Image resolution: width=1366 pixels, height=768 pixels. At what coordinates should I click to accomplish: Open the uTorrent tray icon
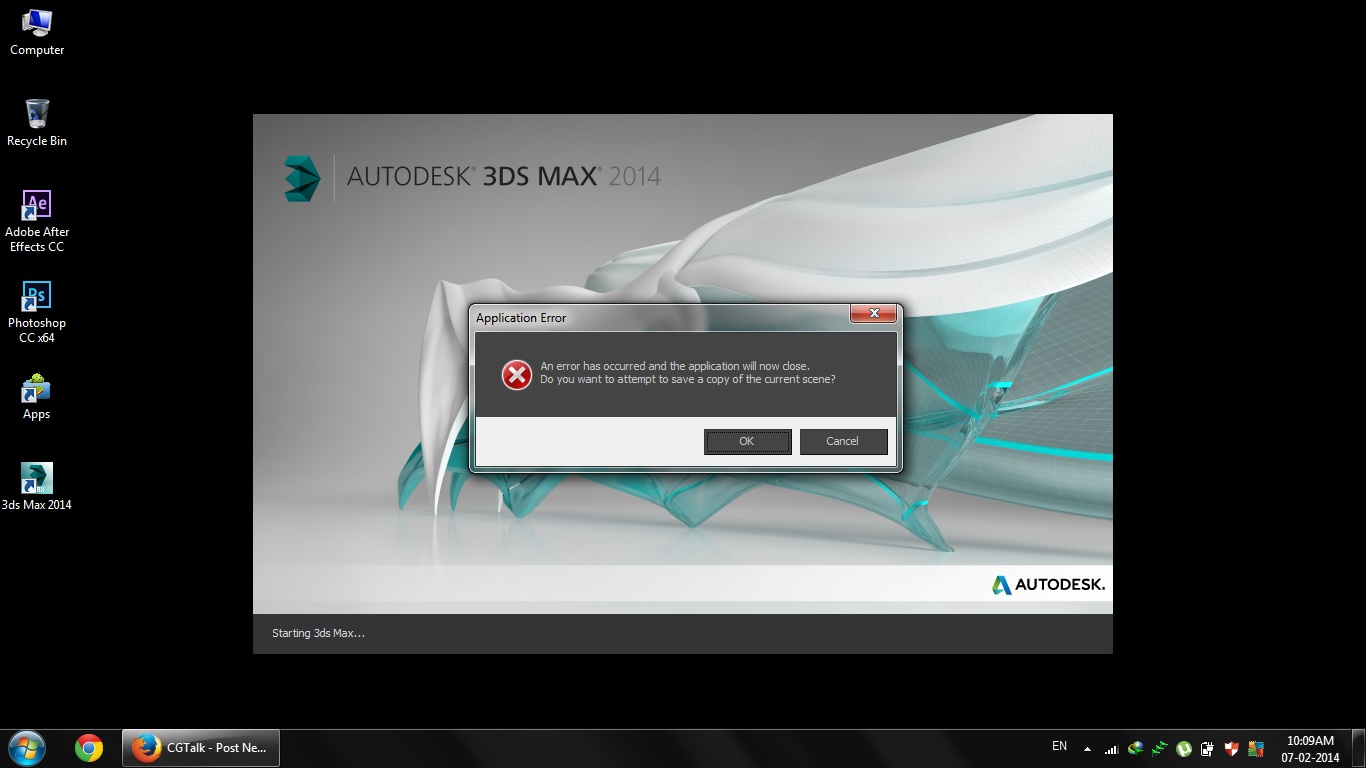click(x=1183, y=748)
